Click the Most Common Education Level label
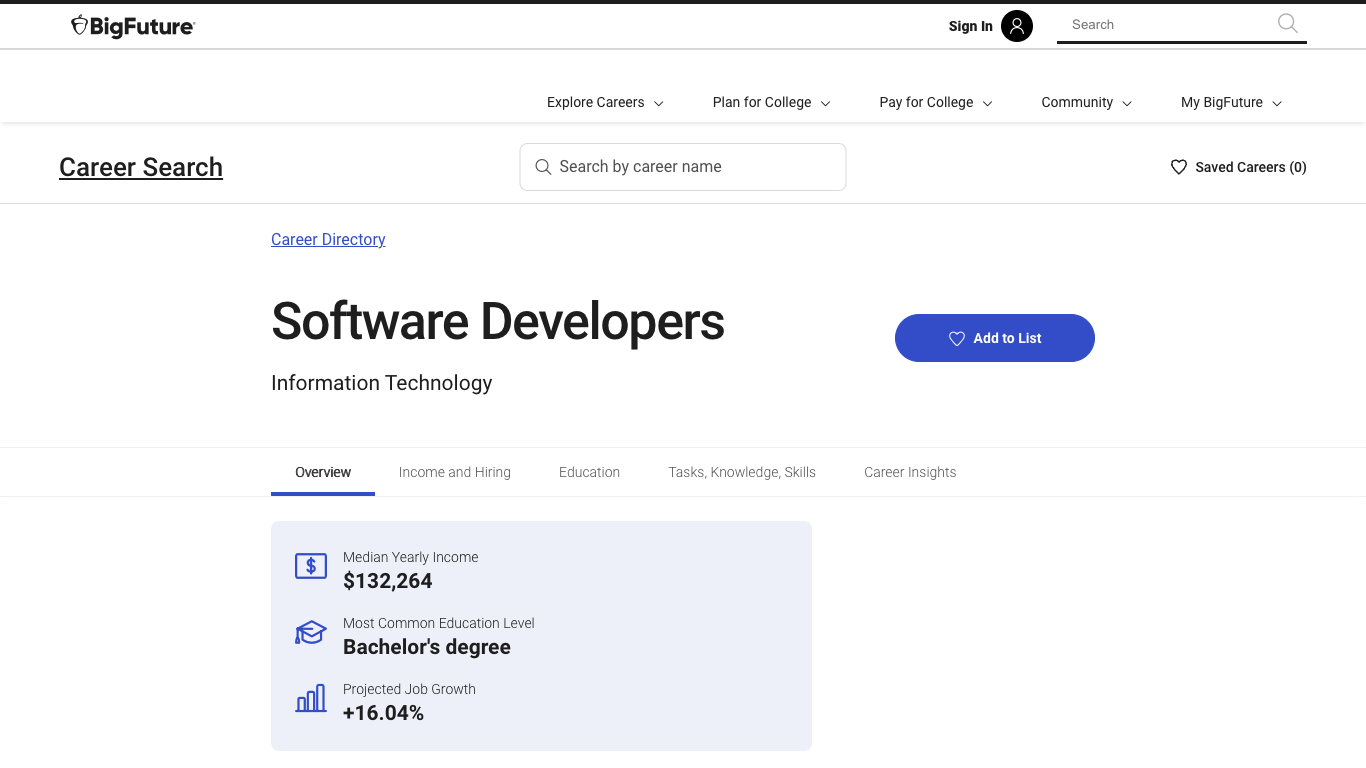Viewport: 1366px width, 768px height. click(x=439, y=623)
